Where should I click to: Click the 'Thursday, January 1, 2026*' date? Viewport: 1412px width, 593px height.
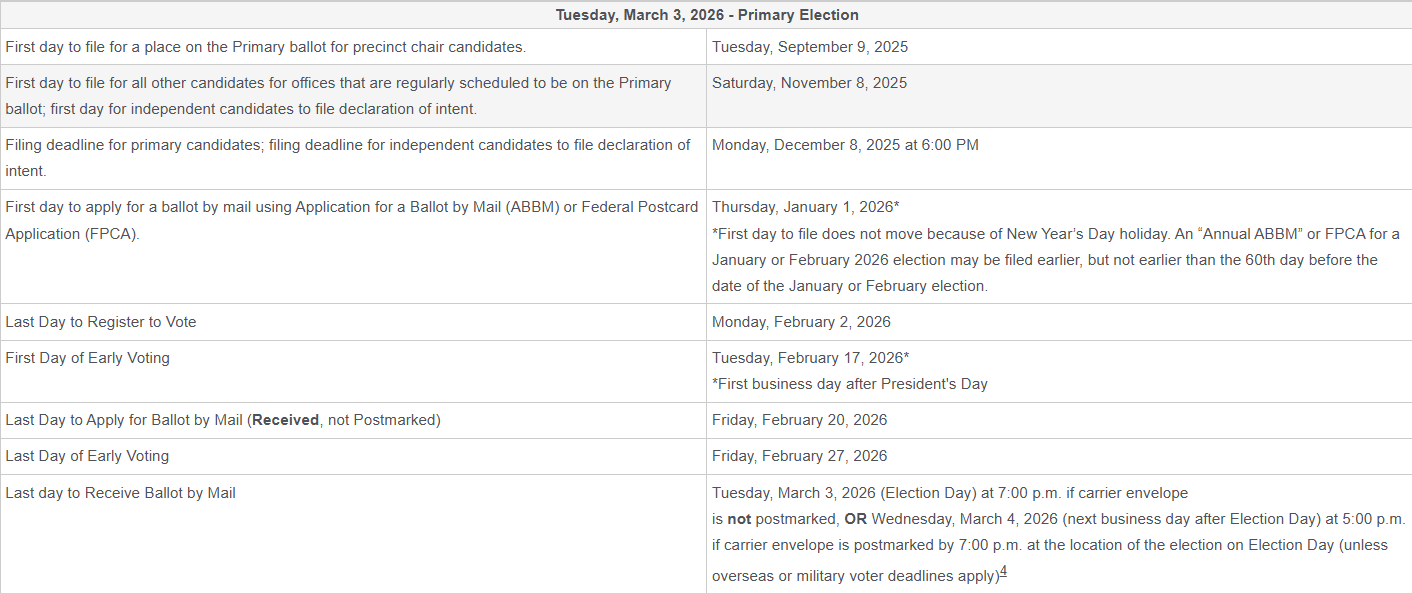tap(805, 207)
